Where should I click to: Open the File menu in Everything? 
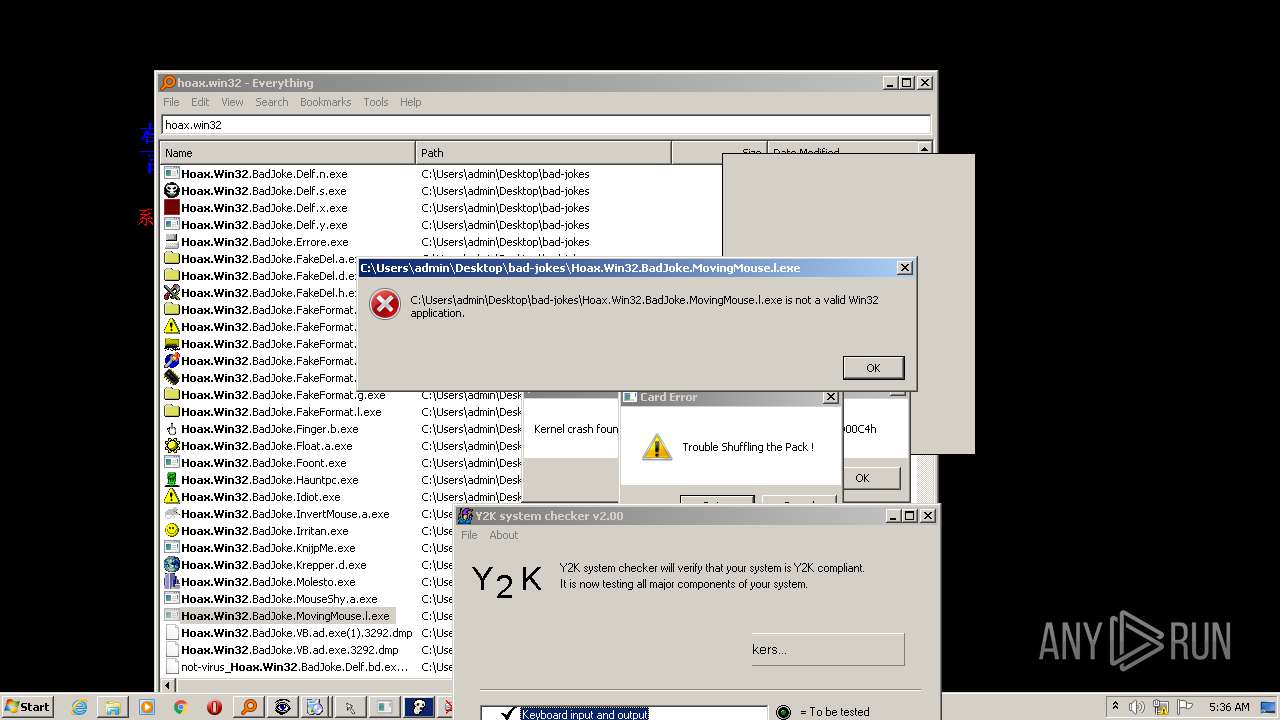point(171,102)
